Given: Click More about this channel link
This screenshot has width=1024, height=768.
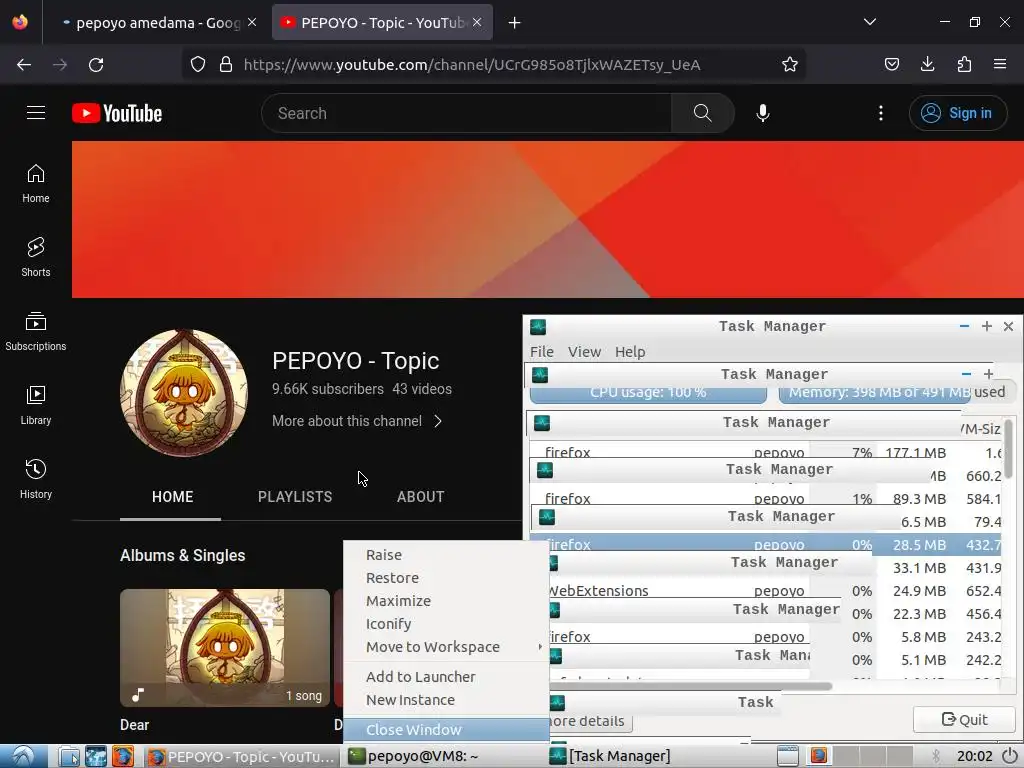Looking at the screenshot, I should pos(357,421).
